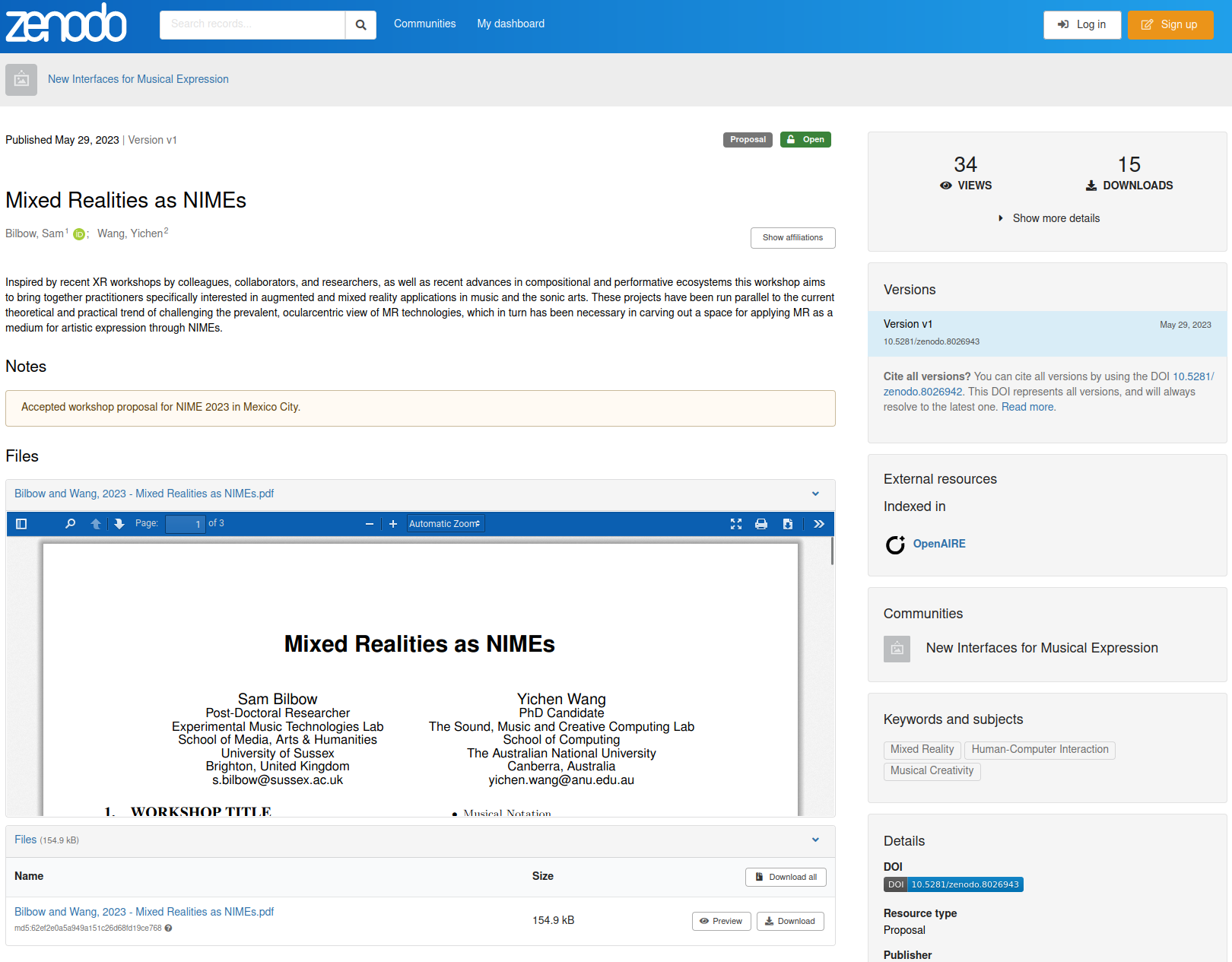This screenshot has width=1232, height=962.
Task: Switch PDF viewer to presentation mode
Action: coord(736,524)
